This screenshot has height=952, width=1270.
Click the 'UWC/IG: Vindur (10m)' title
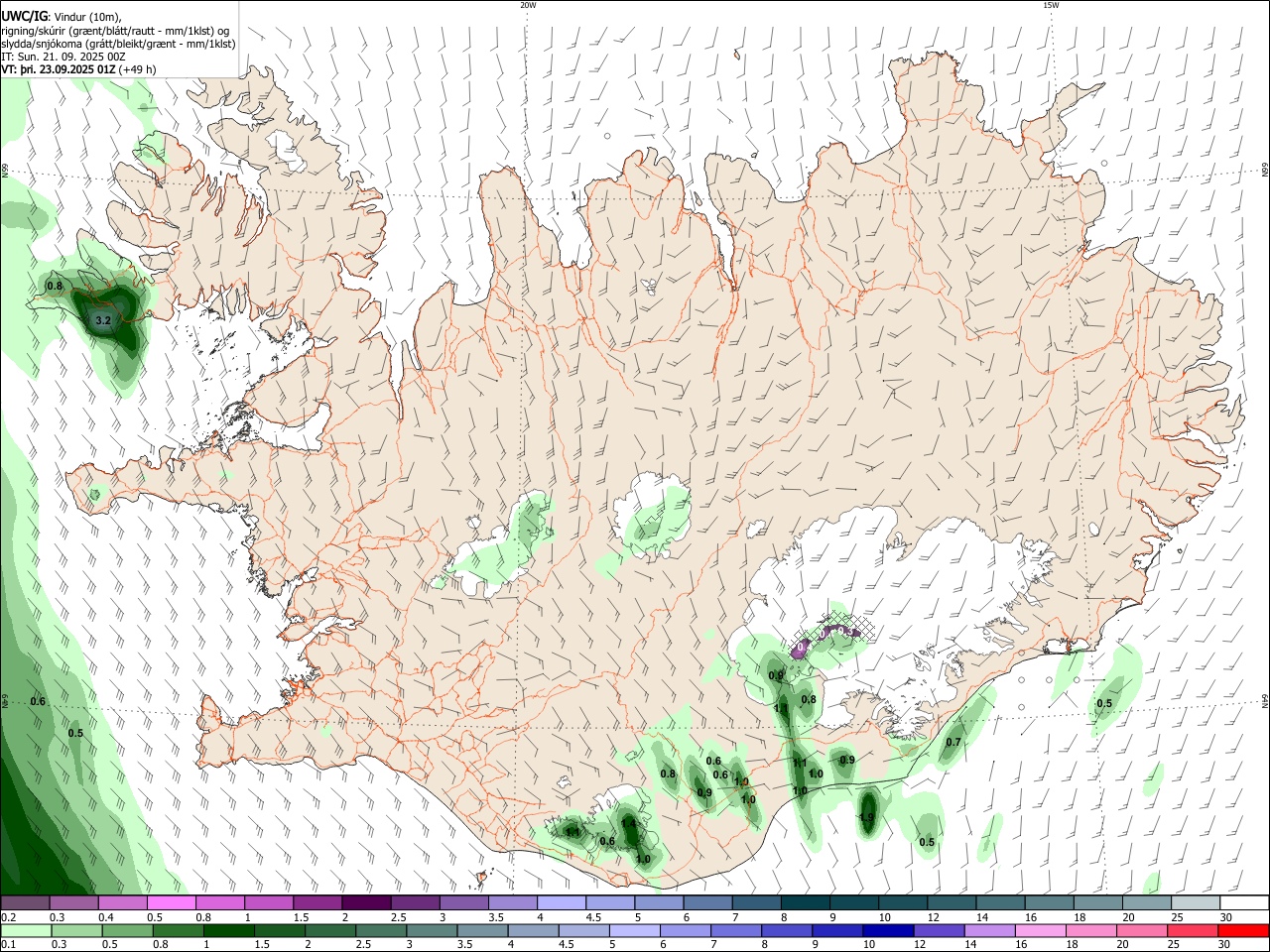(61, 15)
